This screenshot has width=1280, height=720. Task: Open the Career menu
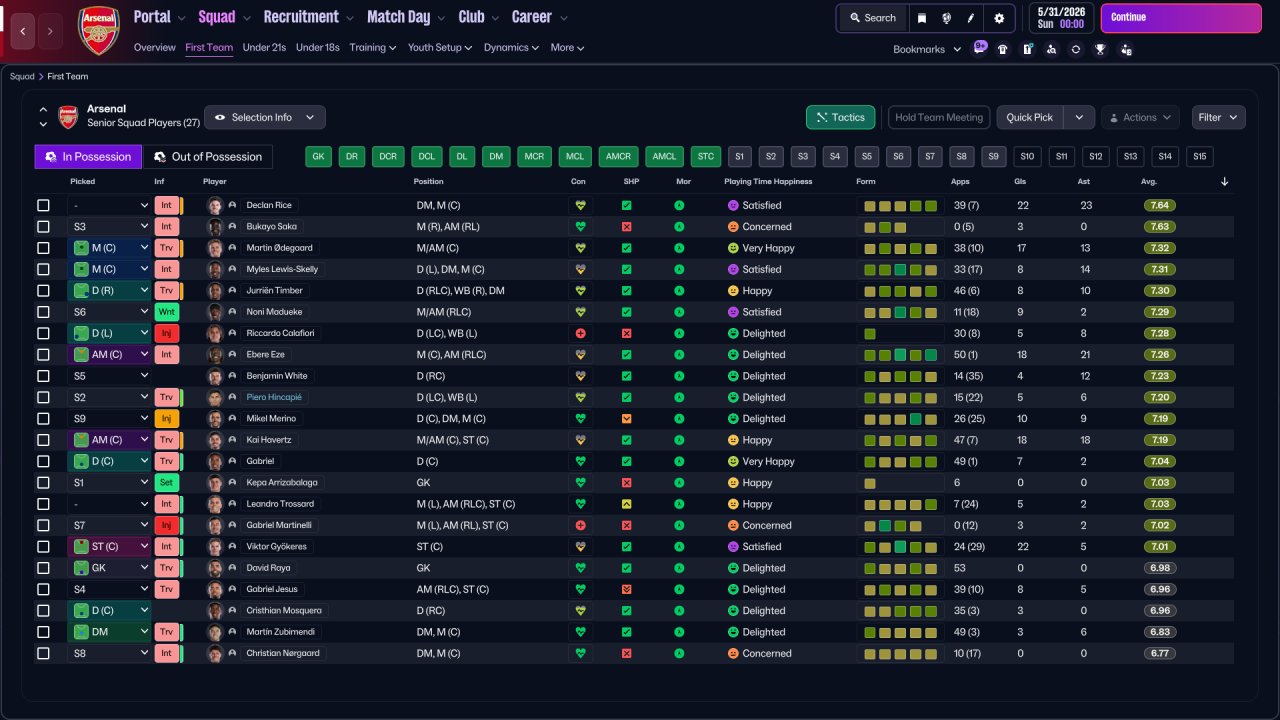pyautogui.click(x=540, y=17)
